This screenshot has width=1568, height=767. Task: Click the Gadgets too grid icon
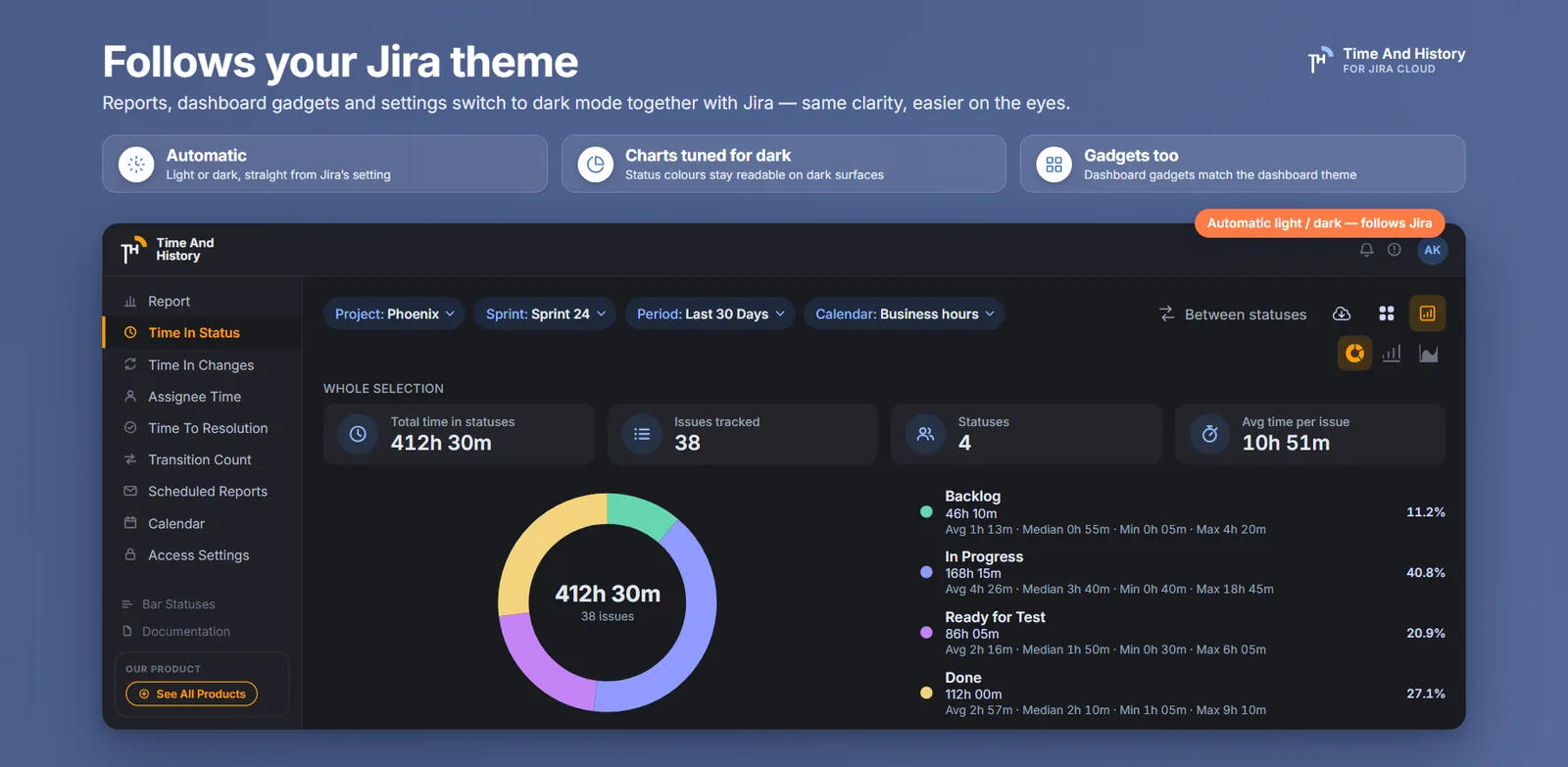(x=1053, y=165)
